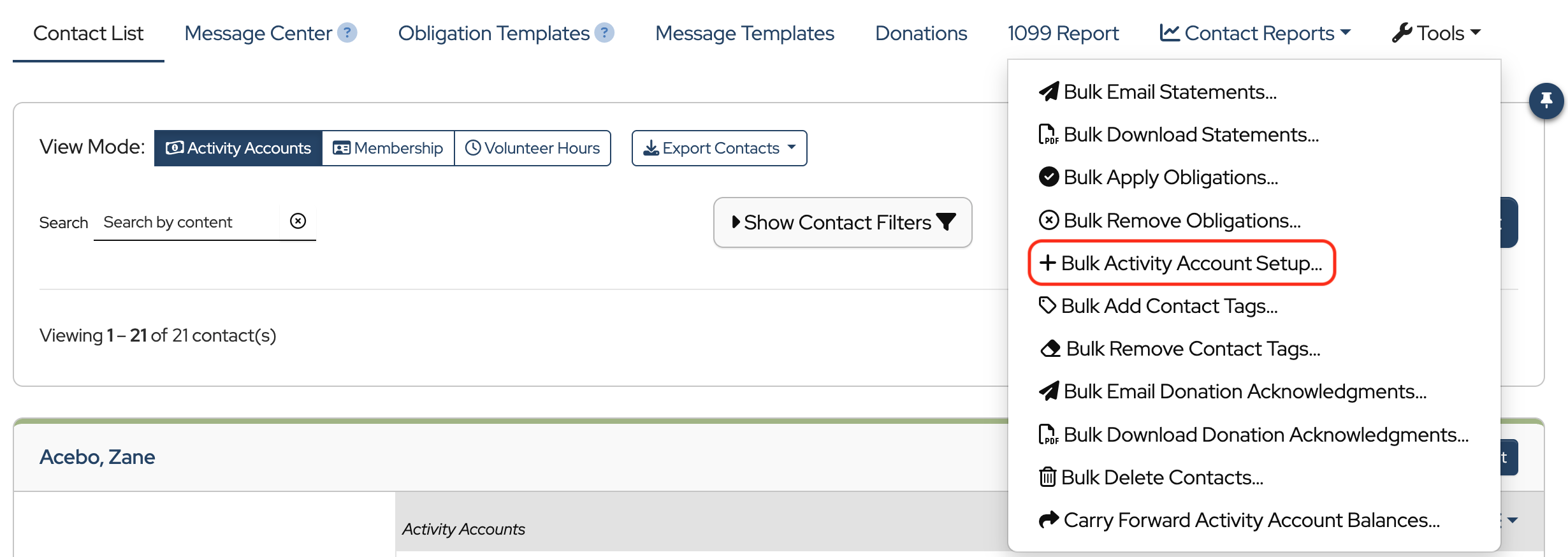Image resolution: width=1568 pixels, height=557 pixels.
Task: Switch view mode to Volunteer Hours
Action: point(532,148)
